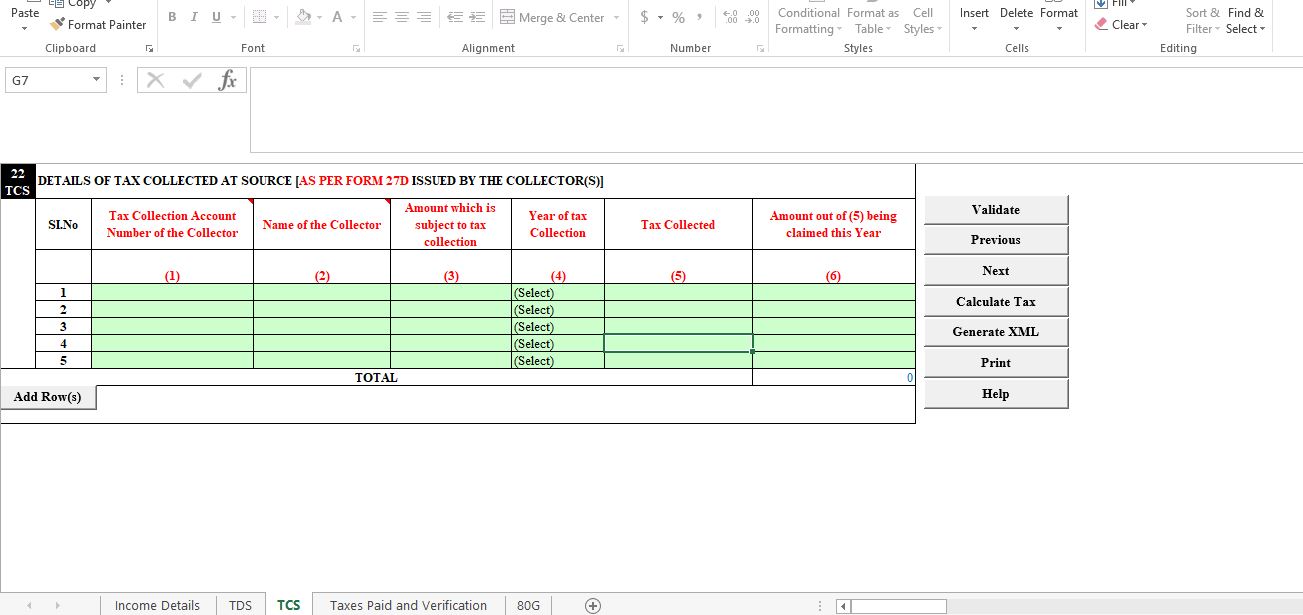Click the Insert Function (fx) icon
This screenshot has height=615, width=1303.
tap(228, 79)
